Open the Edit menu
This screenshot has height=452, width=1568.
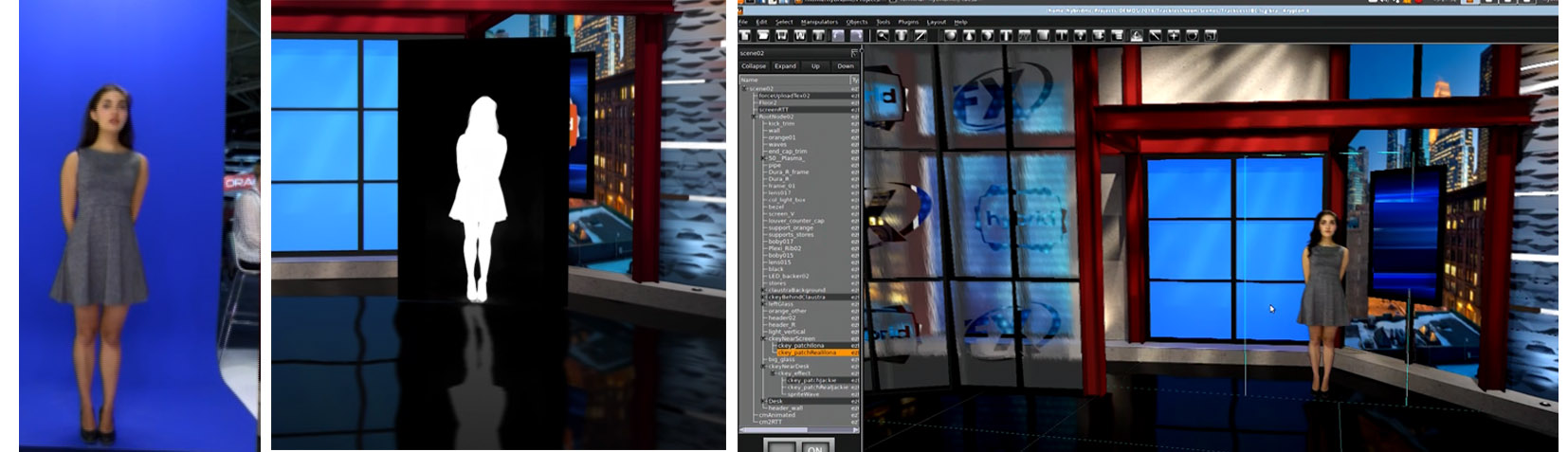click(x=761, y=22)
